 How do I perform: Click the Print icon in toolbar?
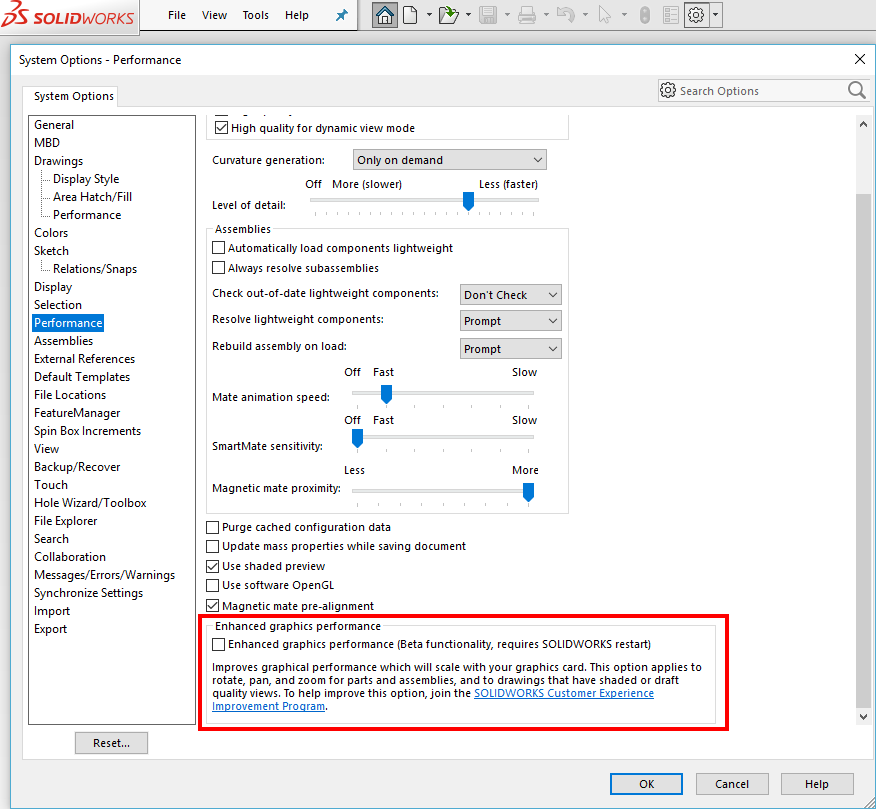tap(527, 15)
